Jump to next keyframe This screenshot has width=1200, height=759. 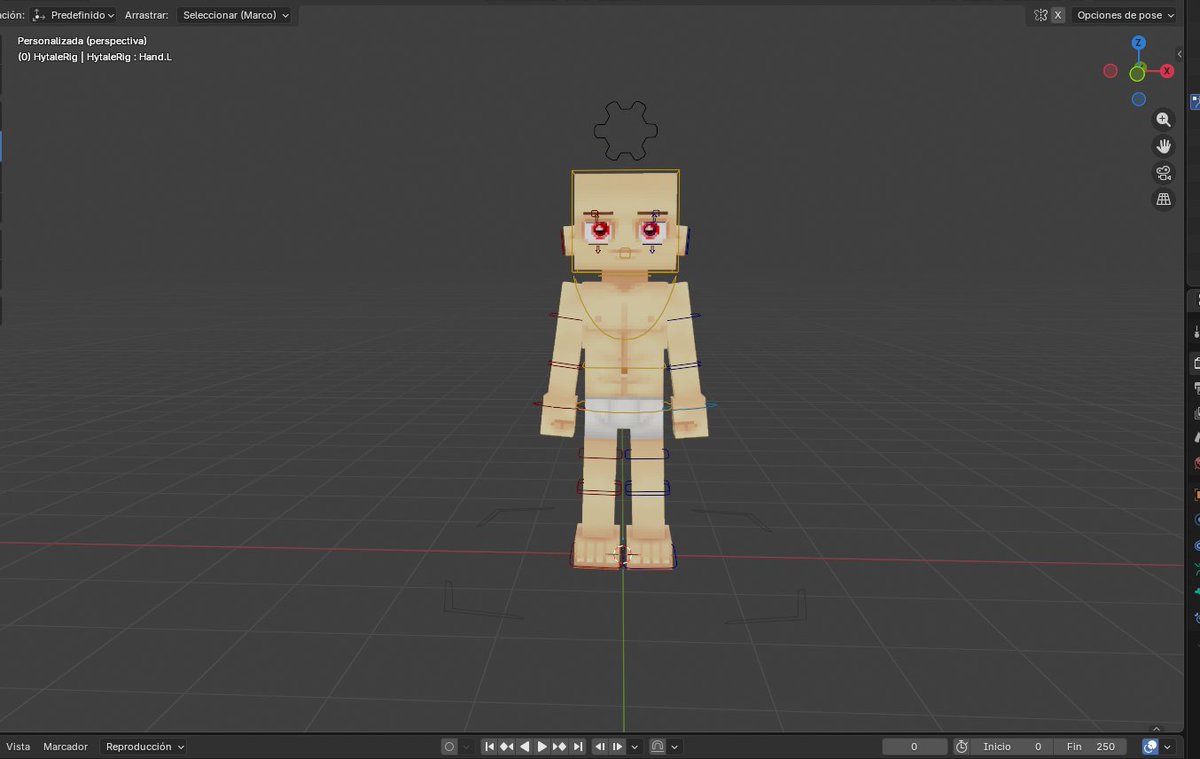[559, 746]
